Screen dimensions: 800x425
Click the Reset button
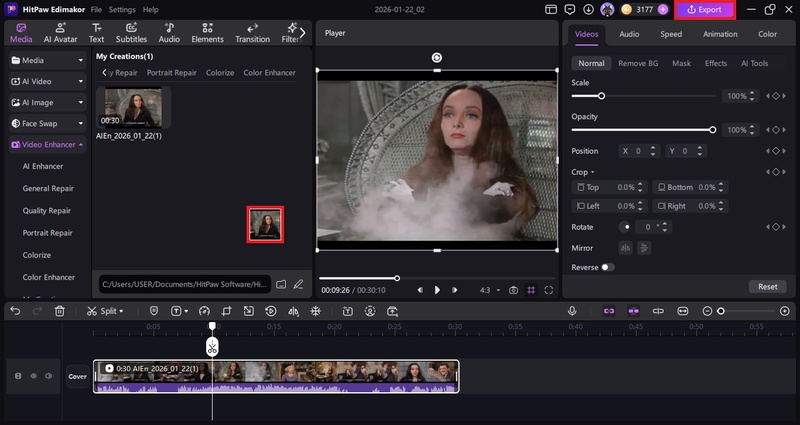[767, 286]
